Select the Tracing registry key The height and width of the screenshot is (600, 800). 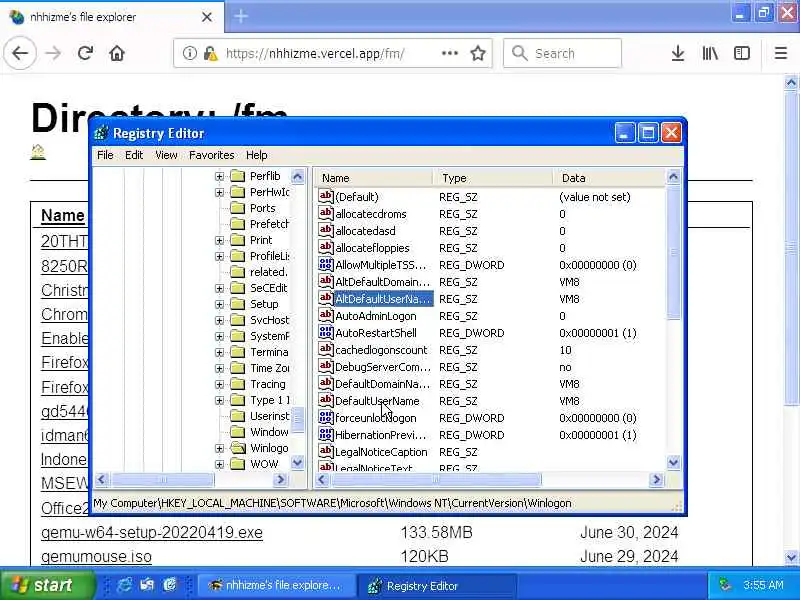[x=267, y=384]
